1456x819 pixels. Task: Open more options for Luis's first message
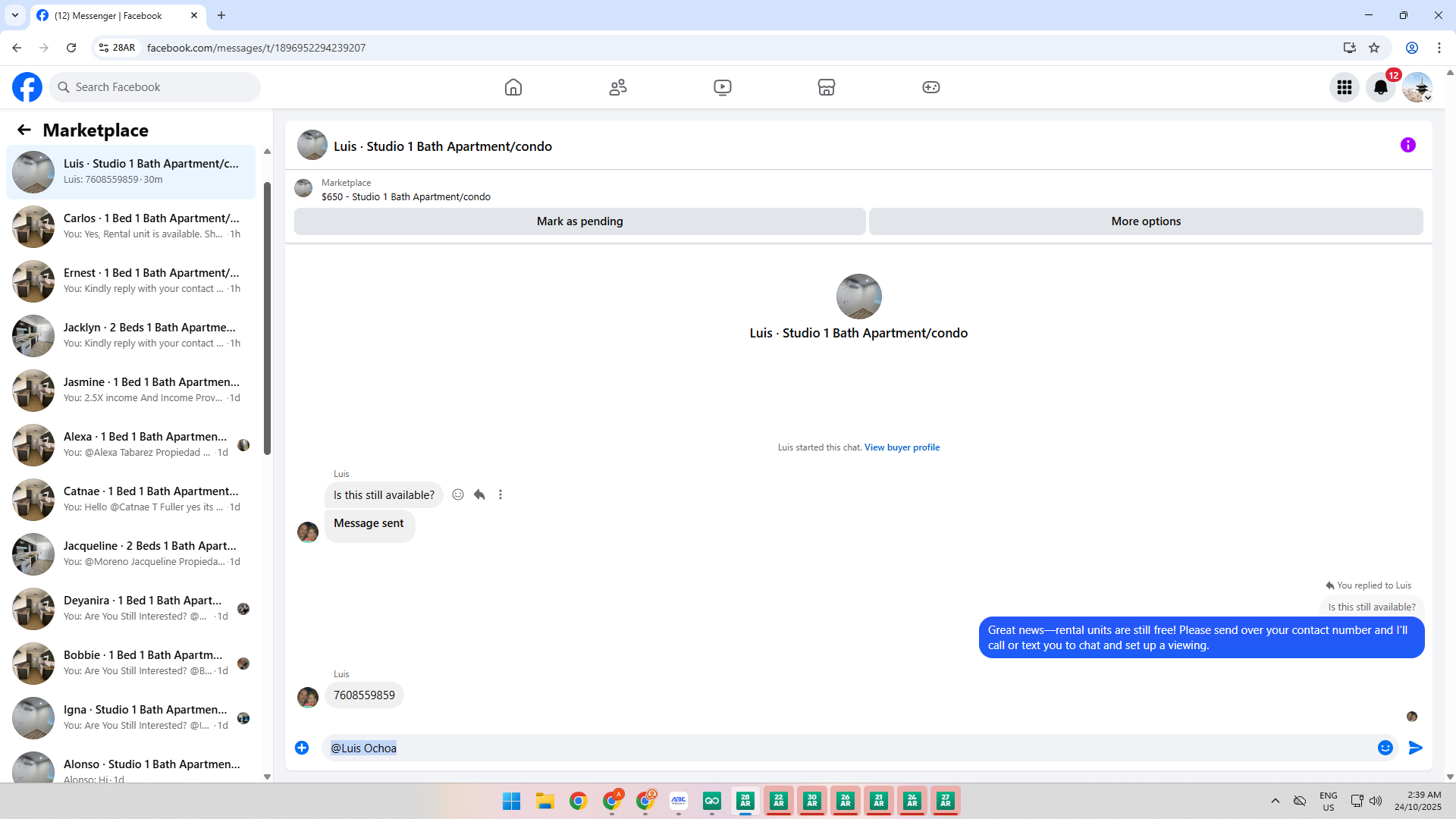point(500,494)
